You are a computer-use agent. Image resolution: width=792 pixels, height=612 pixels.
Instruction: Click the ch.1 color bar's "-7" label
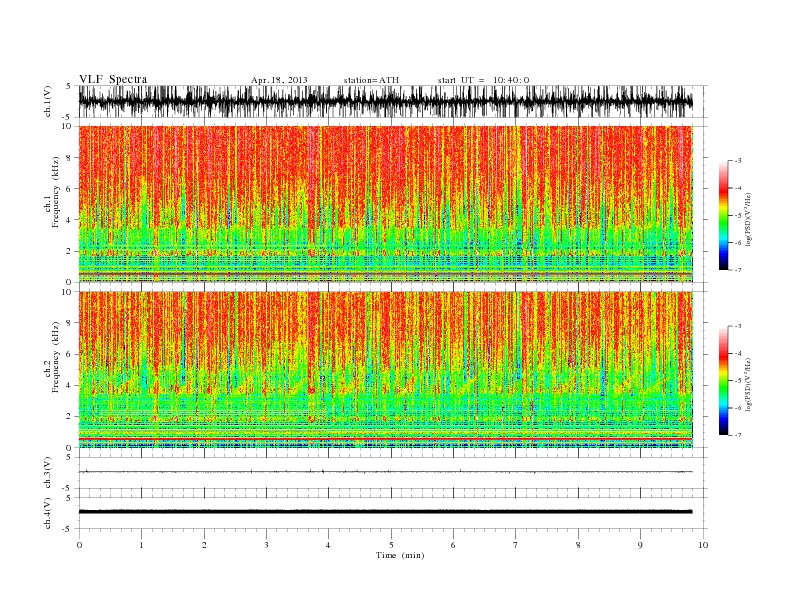(738, 270)
